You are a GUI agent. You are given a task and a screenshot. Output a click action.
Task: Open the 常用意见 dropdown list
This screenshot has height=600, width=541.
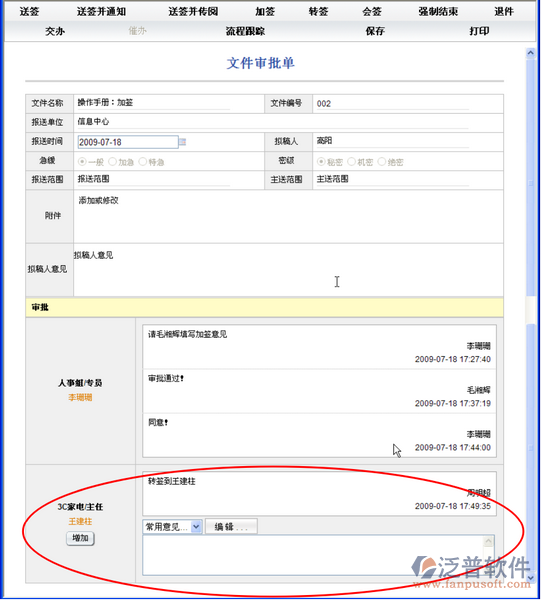pyautogui.click(x=172, y=527)
